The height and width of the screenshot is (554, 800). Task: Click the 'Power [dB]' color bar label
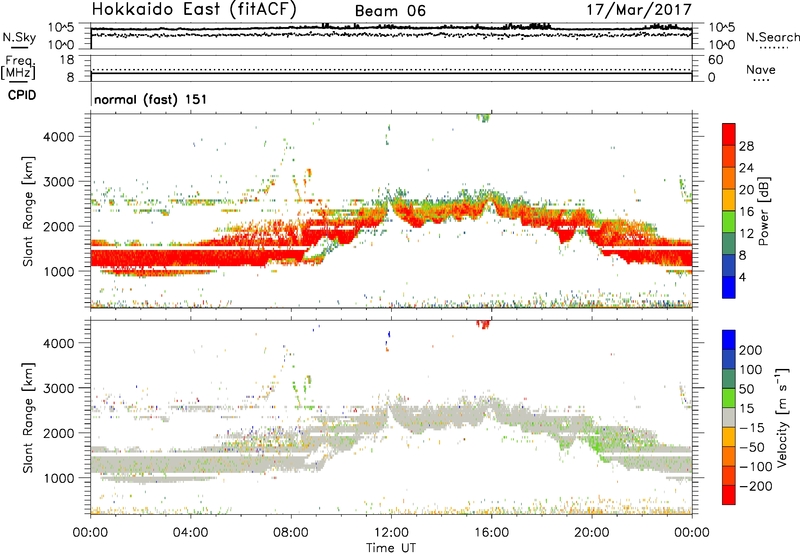pos(763,211)
